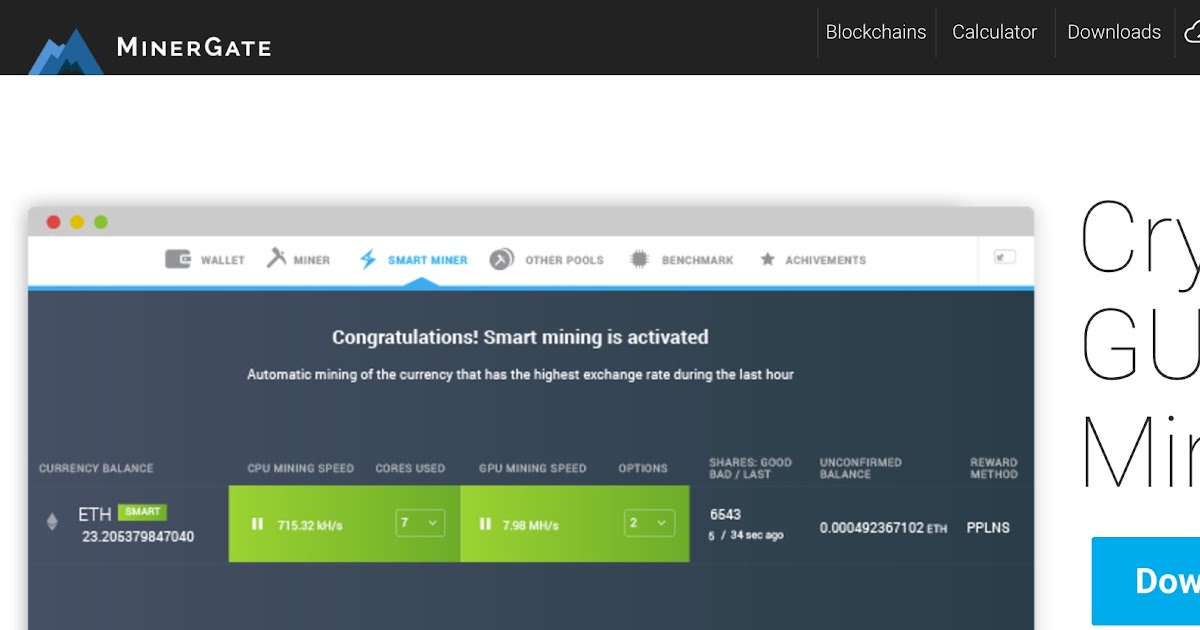This screenshot has height=630, width=1200.
Task: Pause CPU mining at 715.32 kH/s
Action: (x=257, y=524)
